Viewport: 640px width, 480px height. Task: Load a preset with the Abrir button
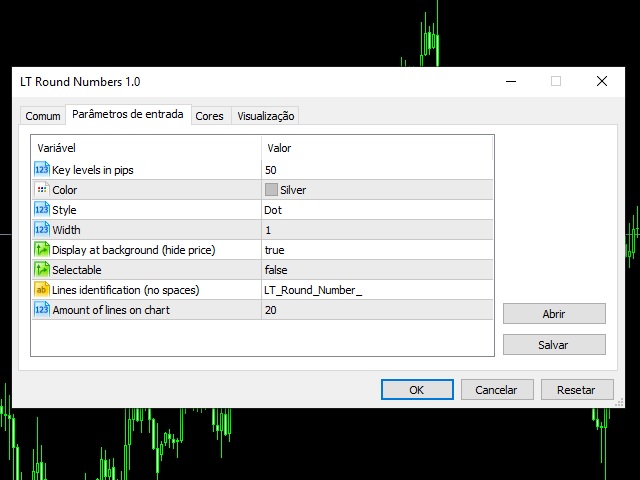coord(554,313)
